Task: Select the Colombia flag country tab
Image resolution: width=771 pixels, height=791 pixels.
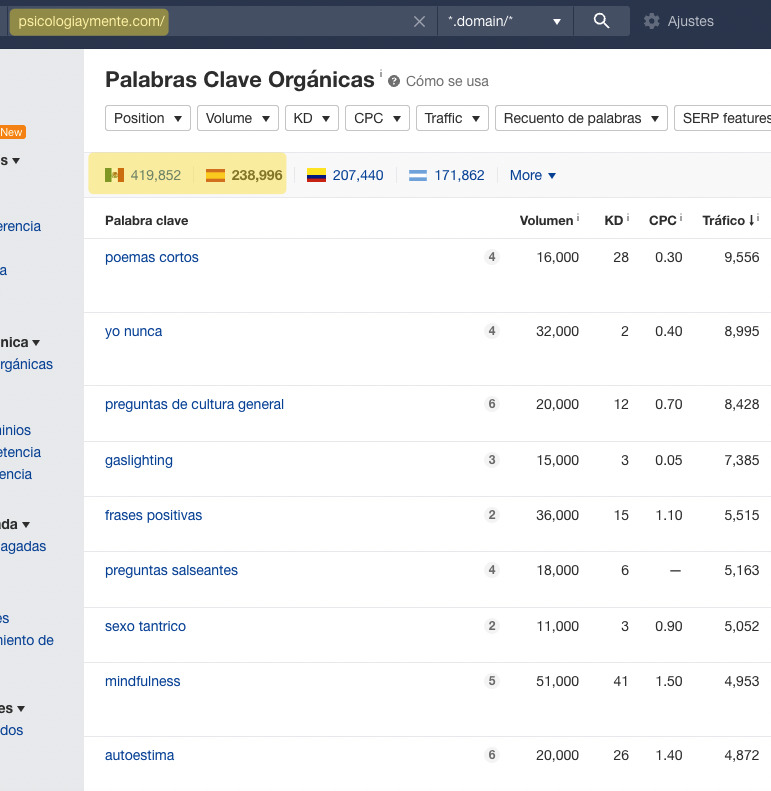Action: pos(345,175)
